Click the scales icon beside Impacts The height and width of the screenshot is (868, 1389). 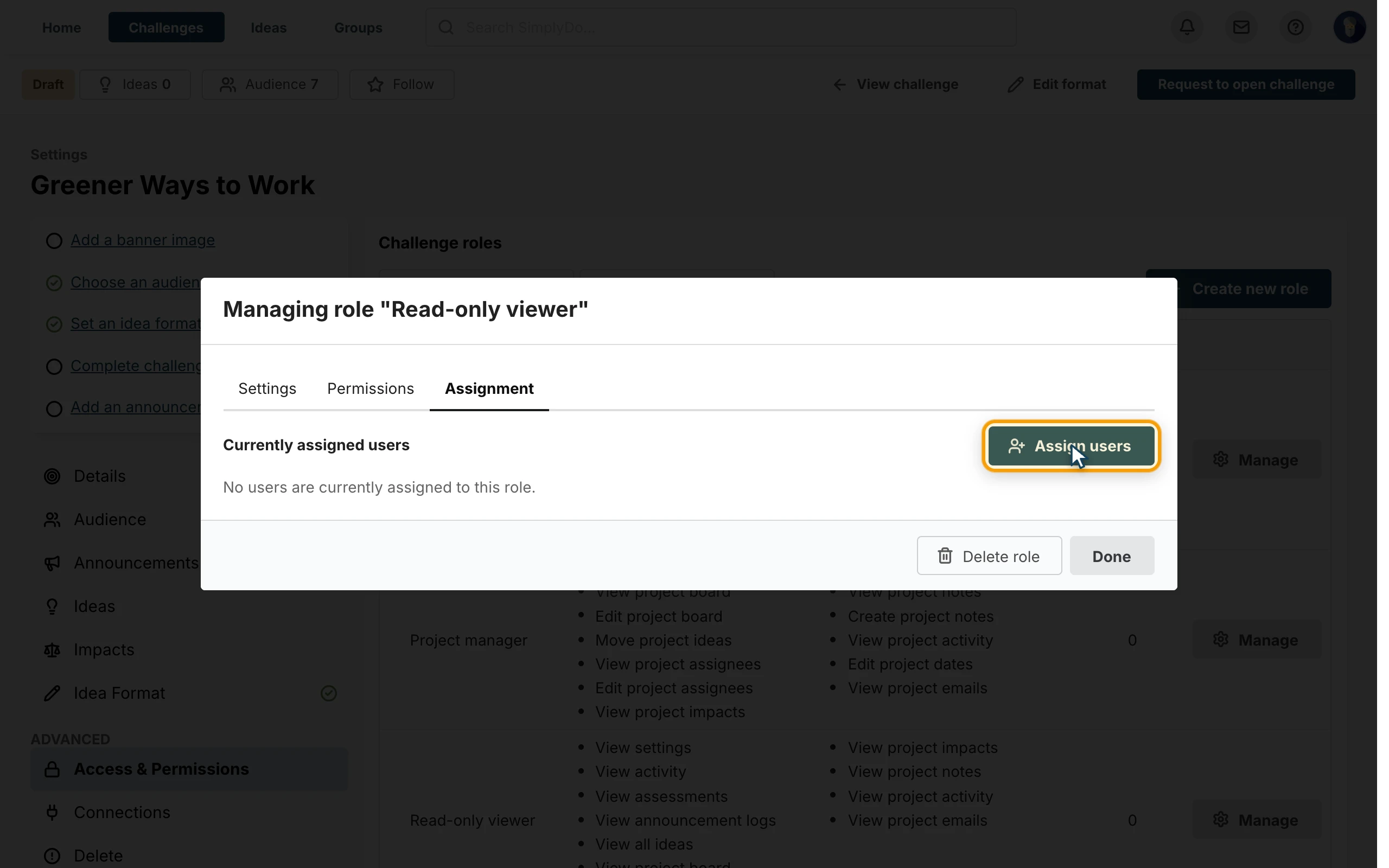click(52, 650)
